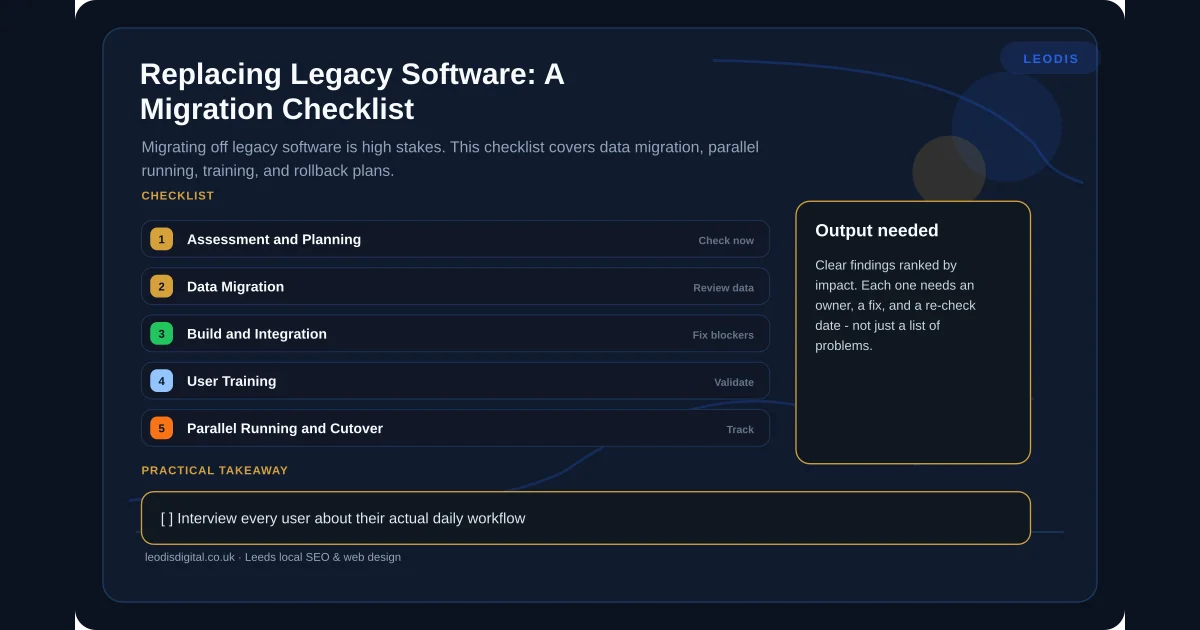Select the Clear findings ranked by impact paragraph
1200x630 pixels.
895,305
